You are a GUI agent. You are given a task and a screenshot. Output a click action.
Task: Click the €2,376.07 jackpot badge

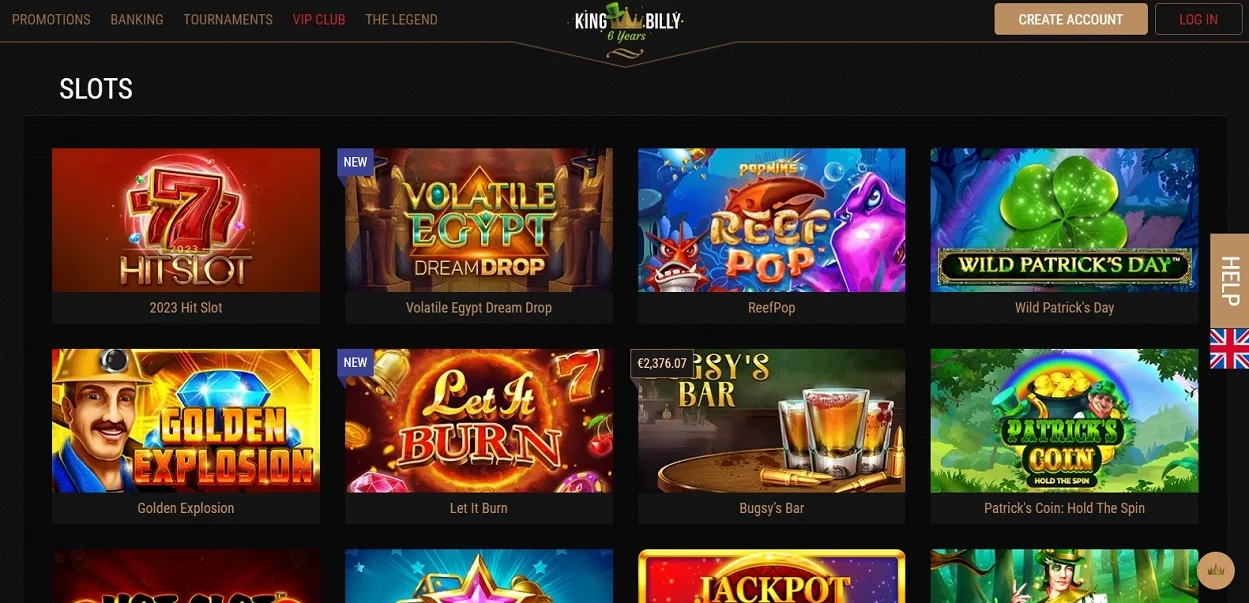pyautogui.click(x=662, y=363)
